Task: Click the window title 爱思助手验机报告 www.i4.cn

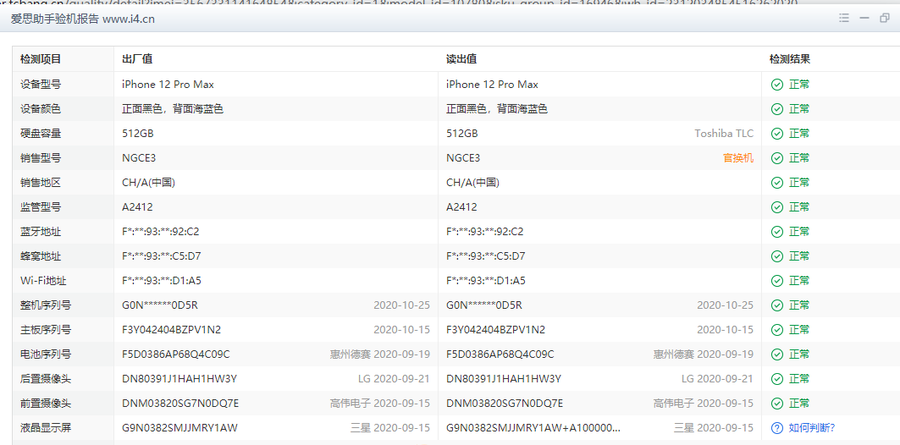Action: [x=83, y=19]
